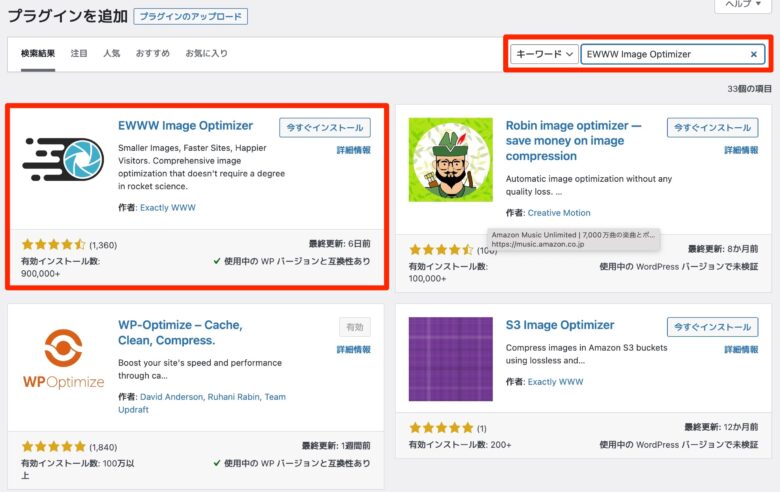The width and height of the screenshot is (780, 492).
Task: Click 有効インストール数: 200+ on S3 card
Action: (460, 445)
